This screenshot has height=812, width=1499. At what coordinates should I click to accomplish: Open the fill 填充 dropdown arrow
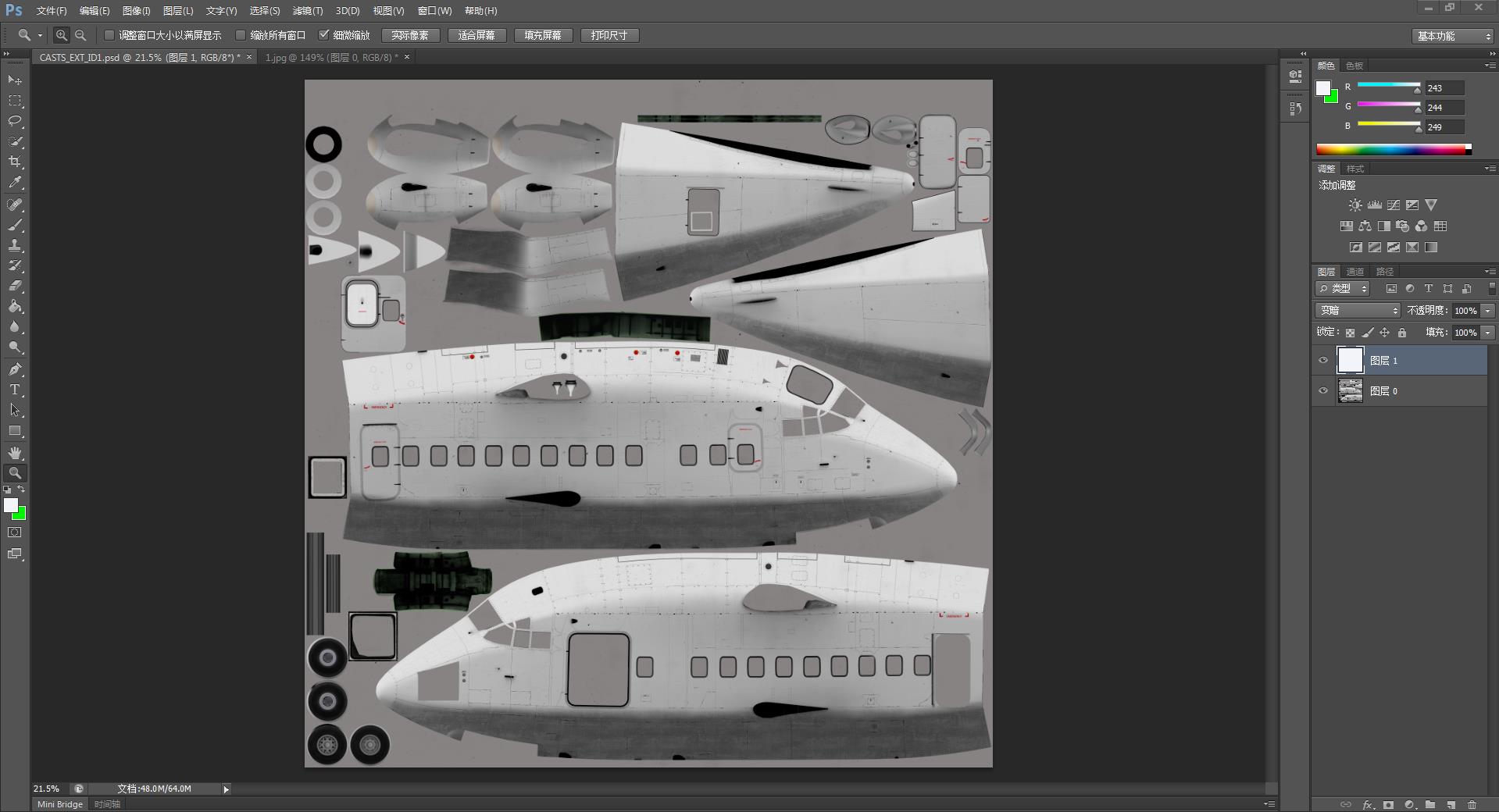(x=1487, y=333)
